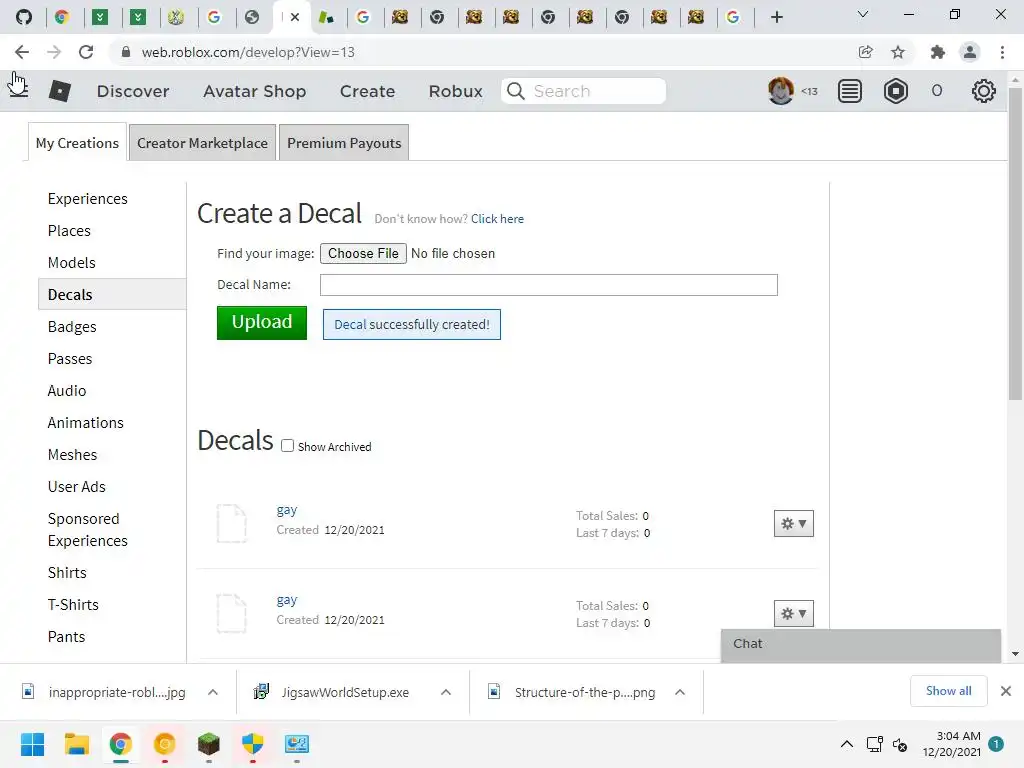The height and width of the screenshot is (768, 1024).
Task: Expand options for Structure-of-the-p png download
Action: click(680, 692)
